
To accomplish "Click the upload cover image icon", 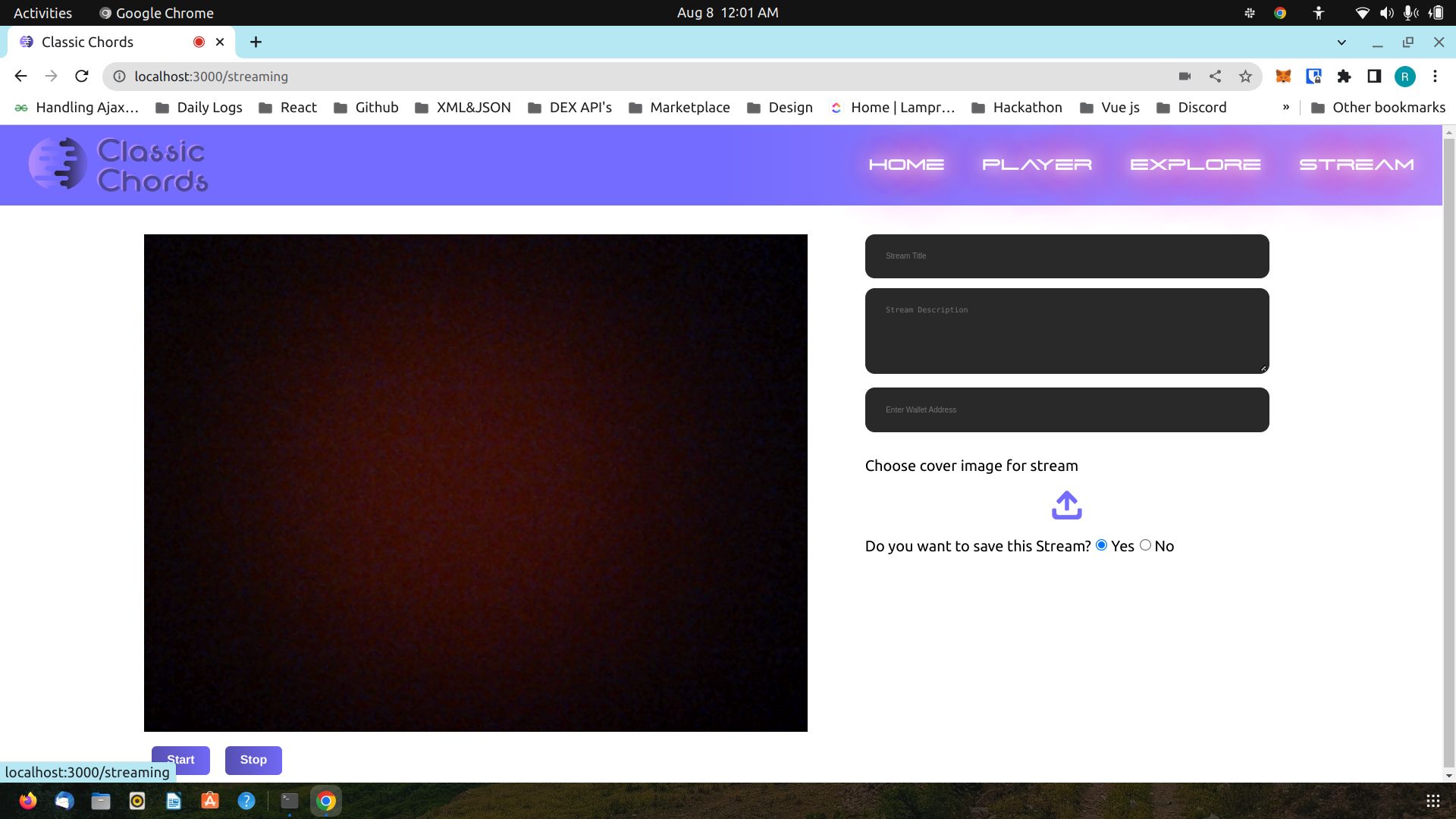I will click(1066, 505).
